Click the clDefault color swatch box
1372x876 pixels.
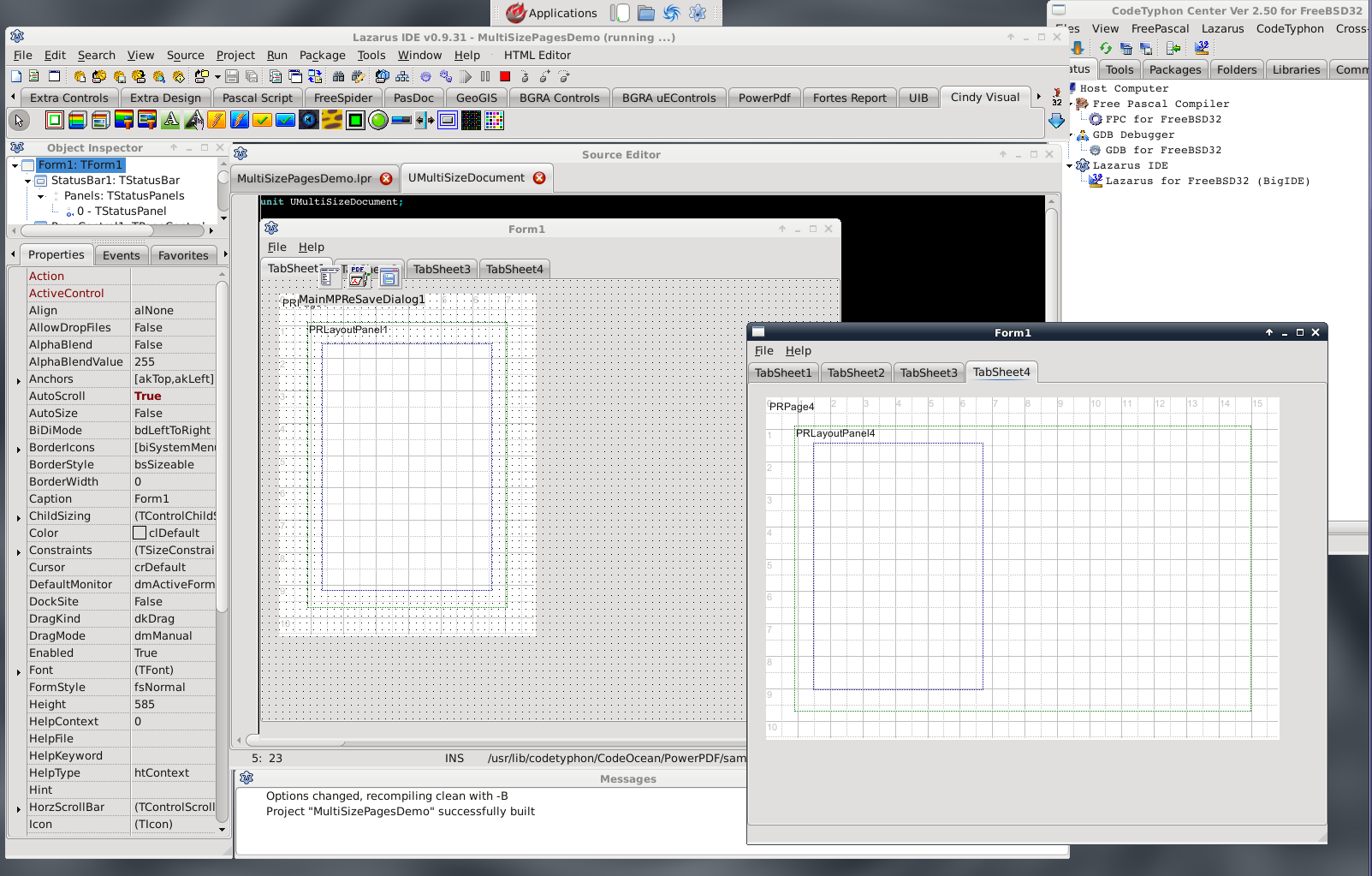coord(140,533)
